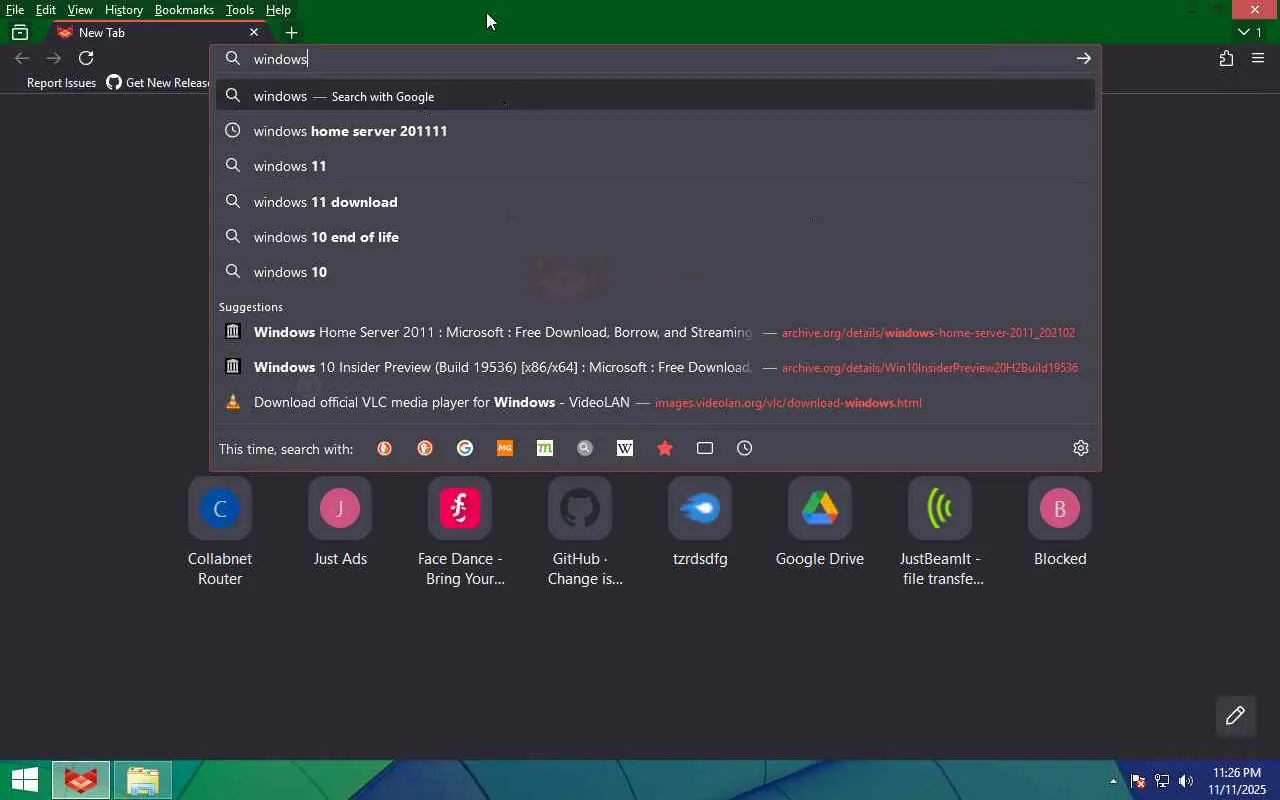Viewport: 1280px width, 800px height.
Task: Open the View menu
Action: 80,10
